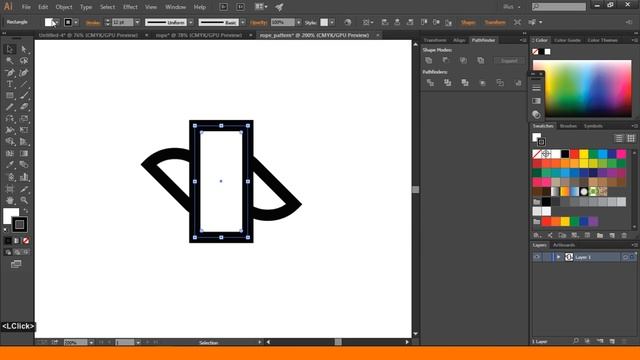The width and height of the screenshot is (640, 360).
Task: Expand Layer 1 disclosure triangle
Action: click(x=558, y=257)
